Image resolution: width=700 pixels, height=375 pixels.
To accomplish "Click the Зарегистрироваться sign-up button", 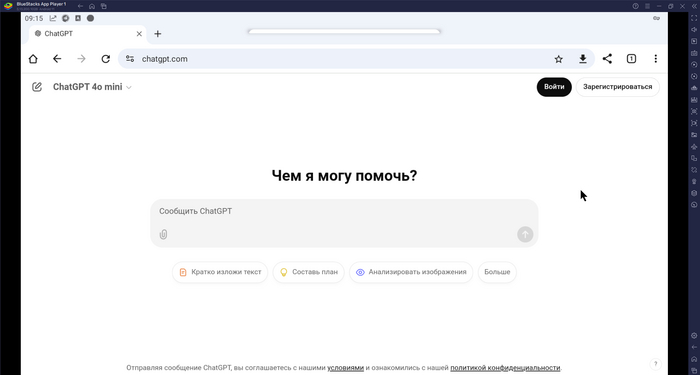I will [x=617, y=87].
